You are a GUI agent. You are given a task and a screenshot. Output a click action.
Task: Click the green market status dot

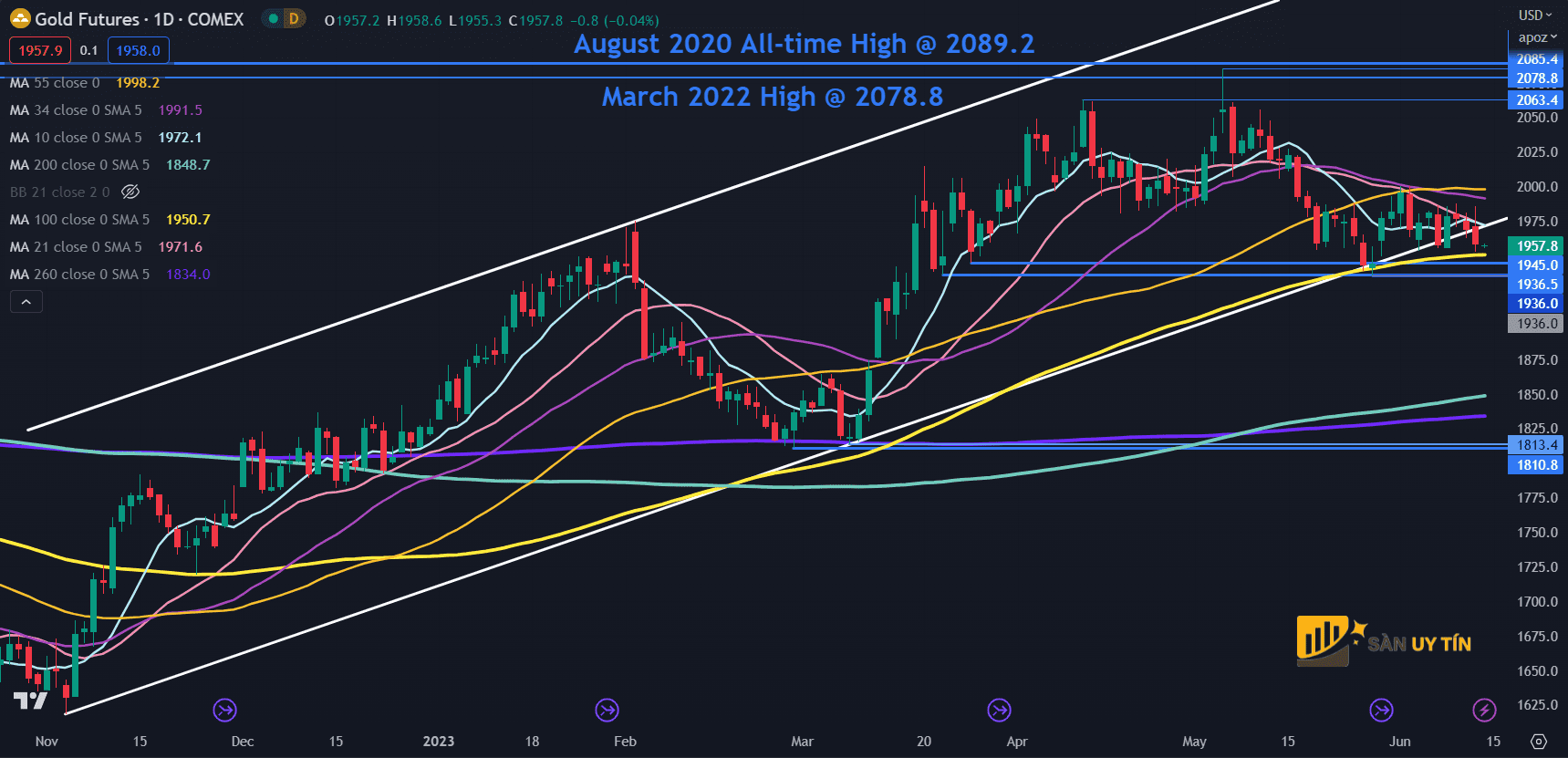click(273, 18)
